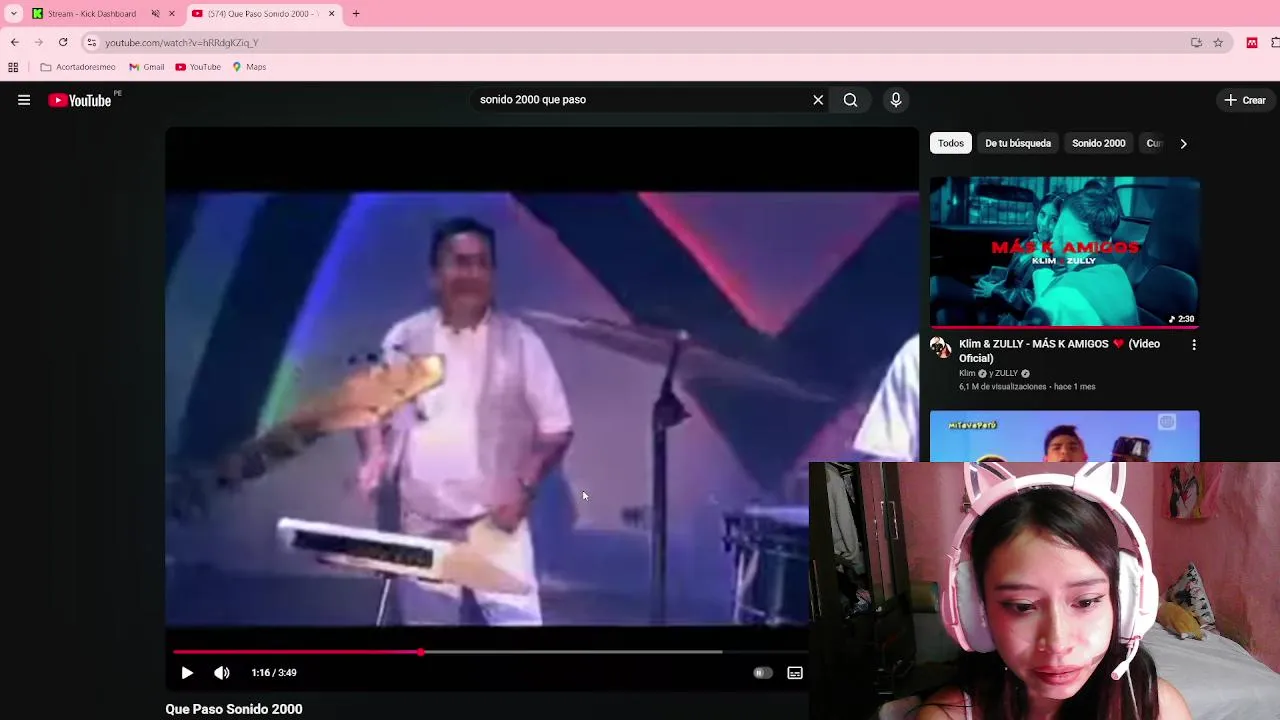Viewport: 1280px width, 720px height.
Task: Open a new browser tab
Action: pyautogui.click(x=356, y=14)
